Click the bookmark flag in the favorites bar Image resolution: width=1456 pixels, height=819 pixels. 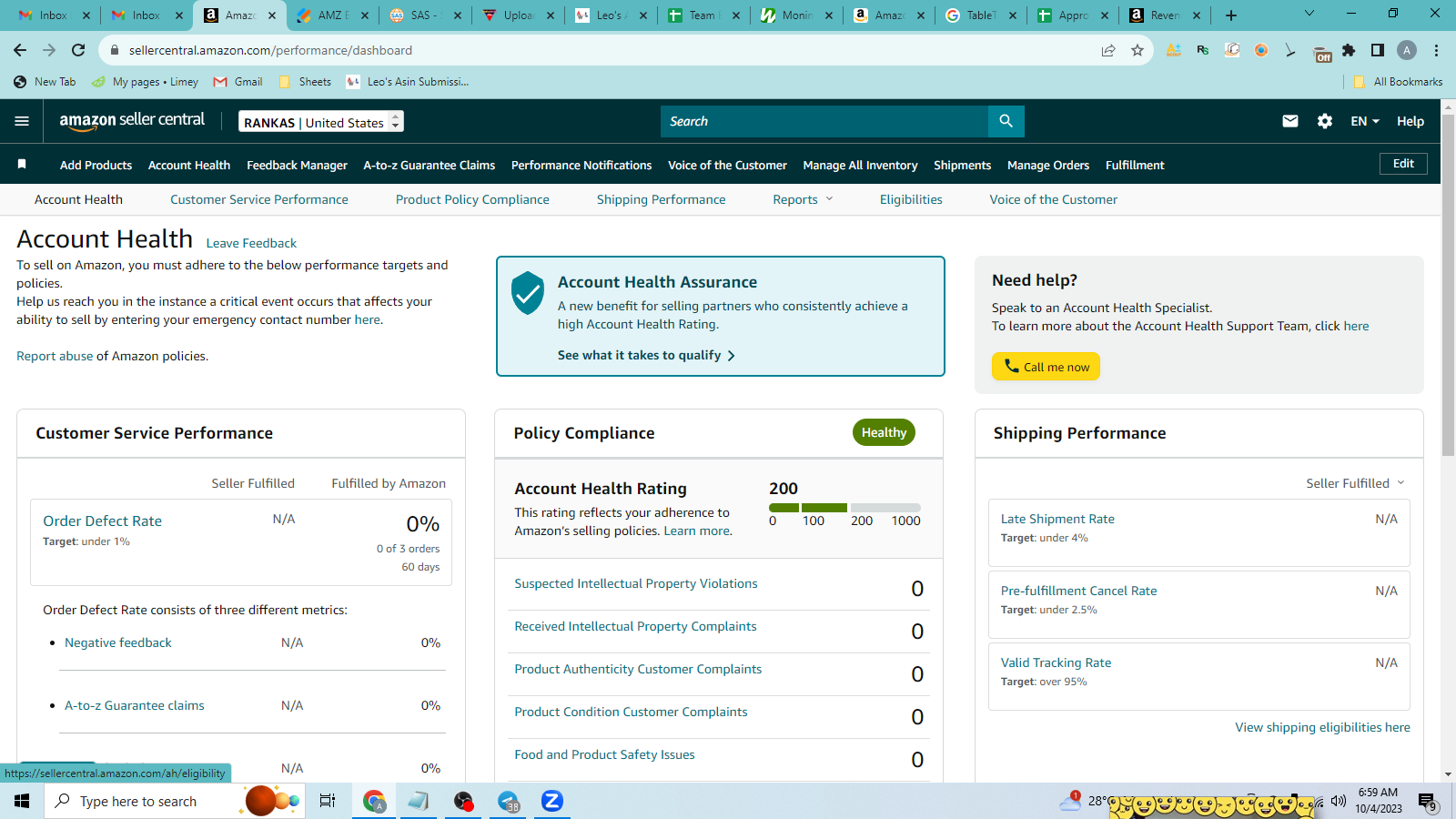[x=22, y=165]
